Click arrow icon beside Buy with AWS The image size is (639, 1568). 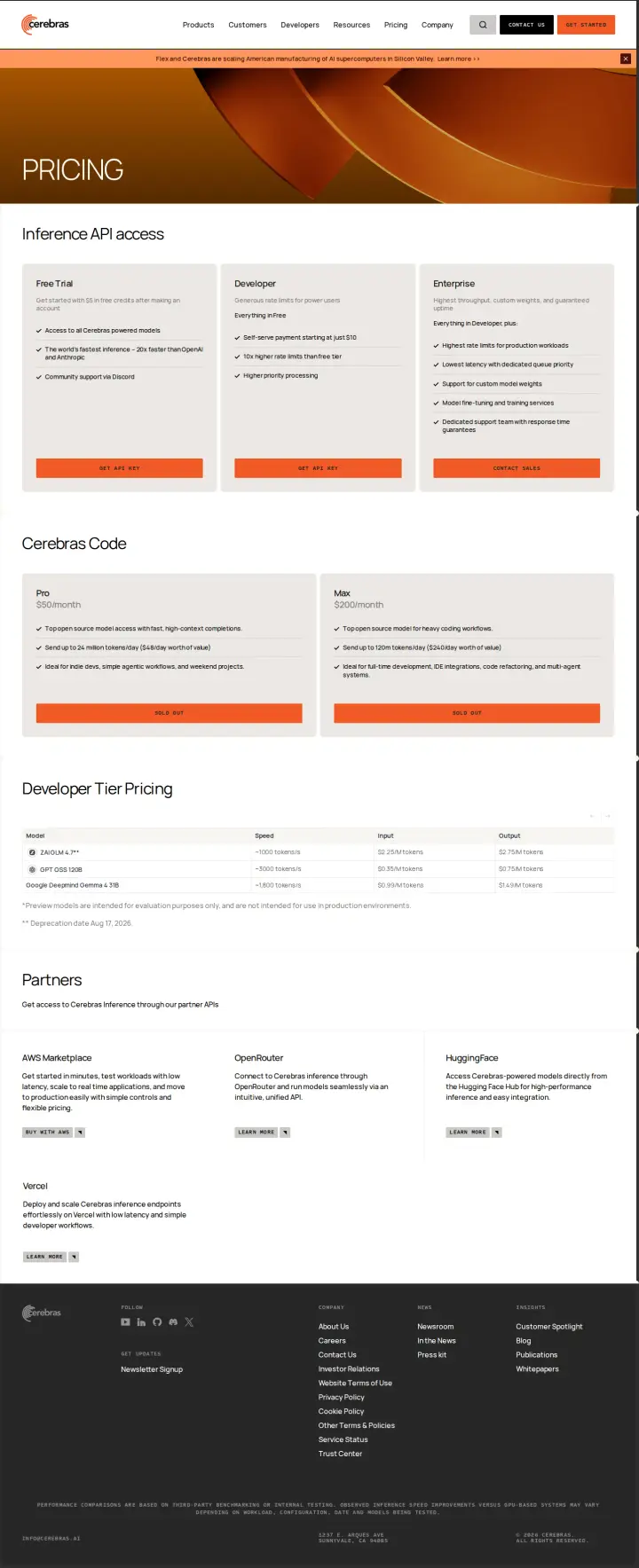tap(80, 1133)
